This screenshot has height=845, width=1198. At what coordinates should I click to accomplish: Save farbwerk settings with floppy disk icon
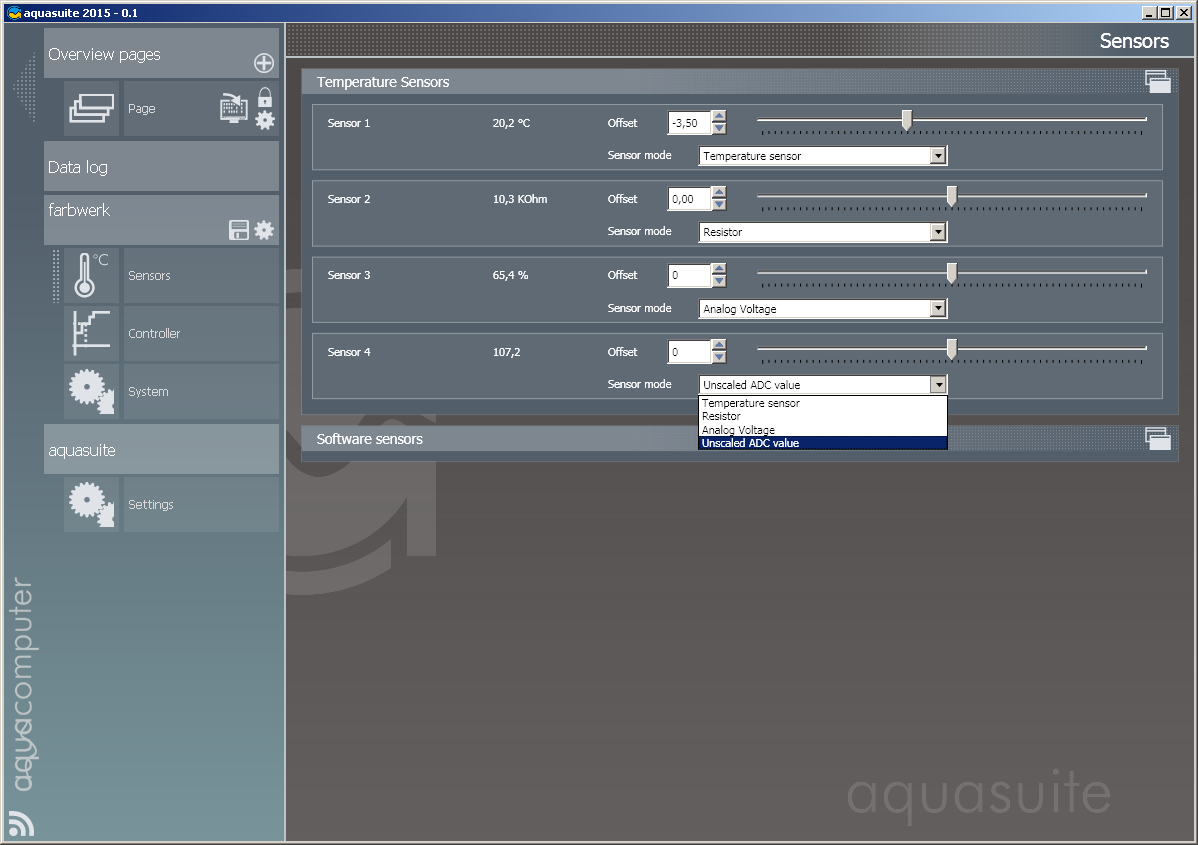[x=239, y=230]
